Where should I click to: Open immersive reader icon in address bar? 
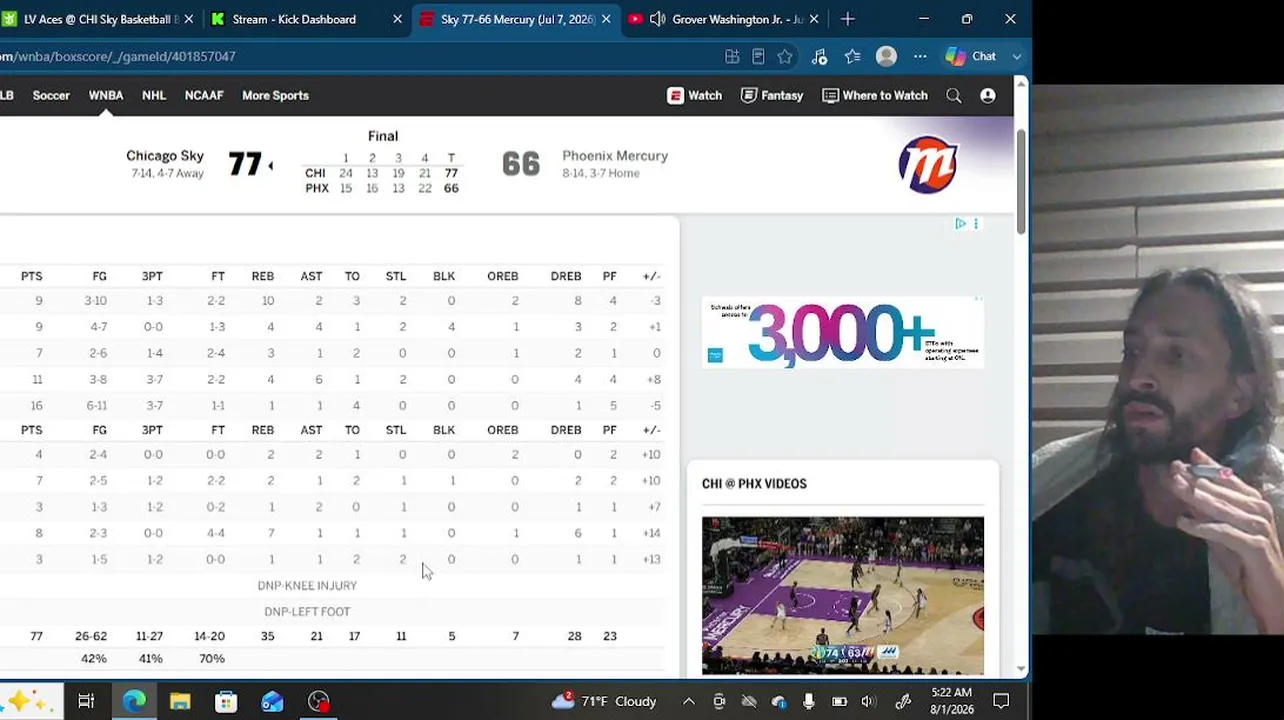tap(758, 57)
